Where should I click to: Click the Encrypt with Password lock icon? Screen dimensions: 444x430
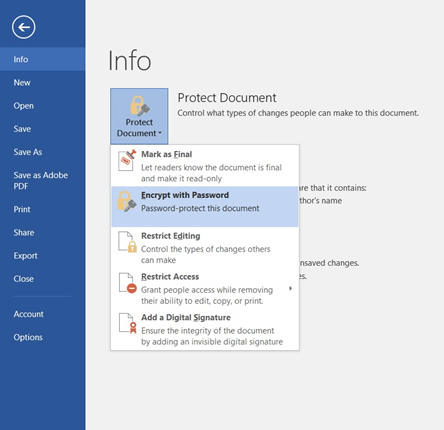(126, 201)
